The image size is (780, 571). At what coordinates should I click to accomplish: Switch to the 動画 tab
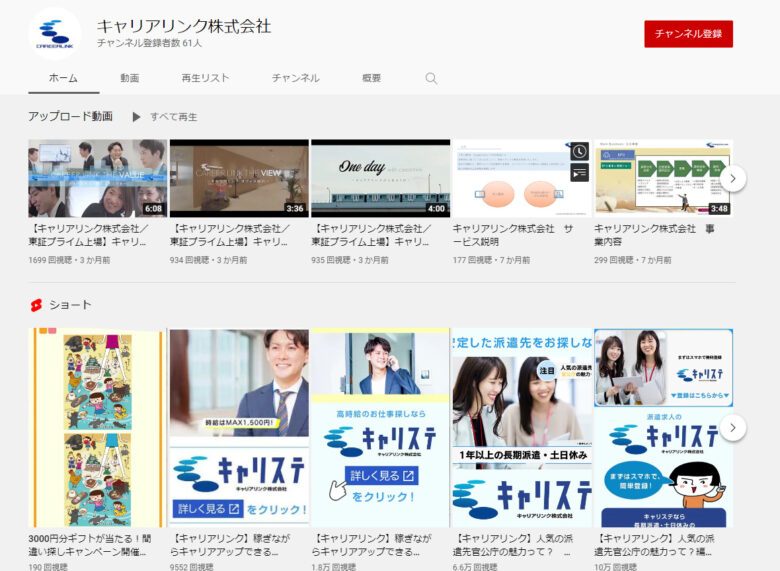click(x=129, y=78)
